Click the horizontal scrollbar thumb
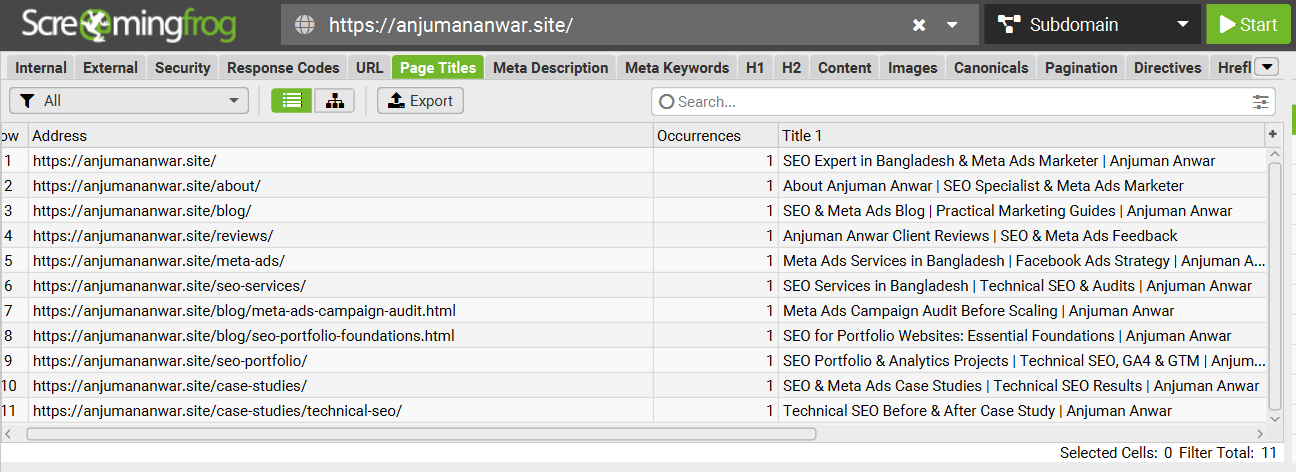The image size is (1296, 472). [421, 434]
